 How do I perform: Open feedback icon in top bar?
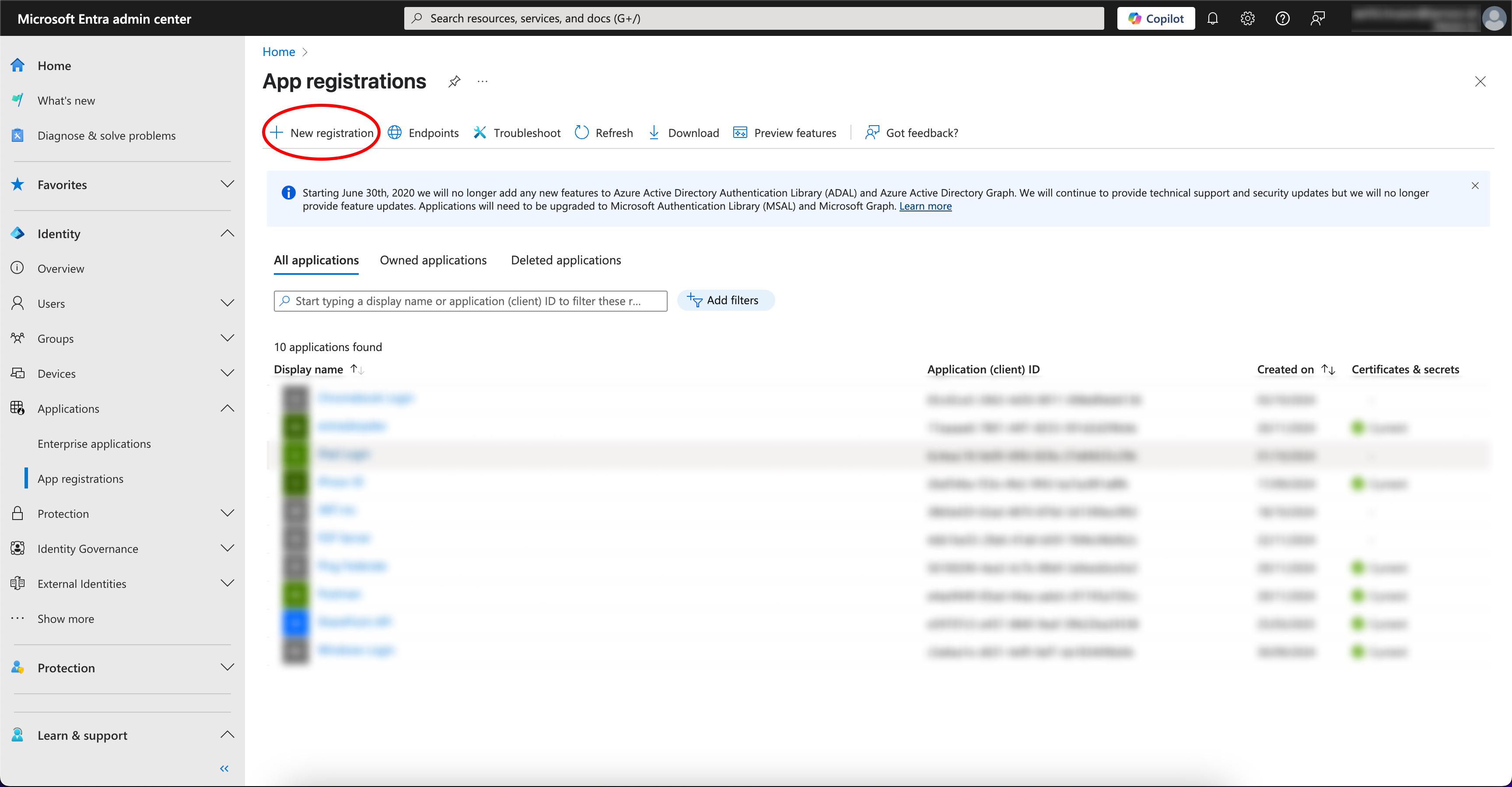point(1318,18)
